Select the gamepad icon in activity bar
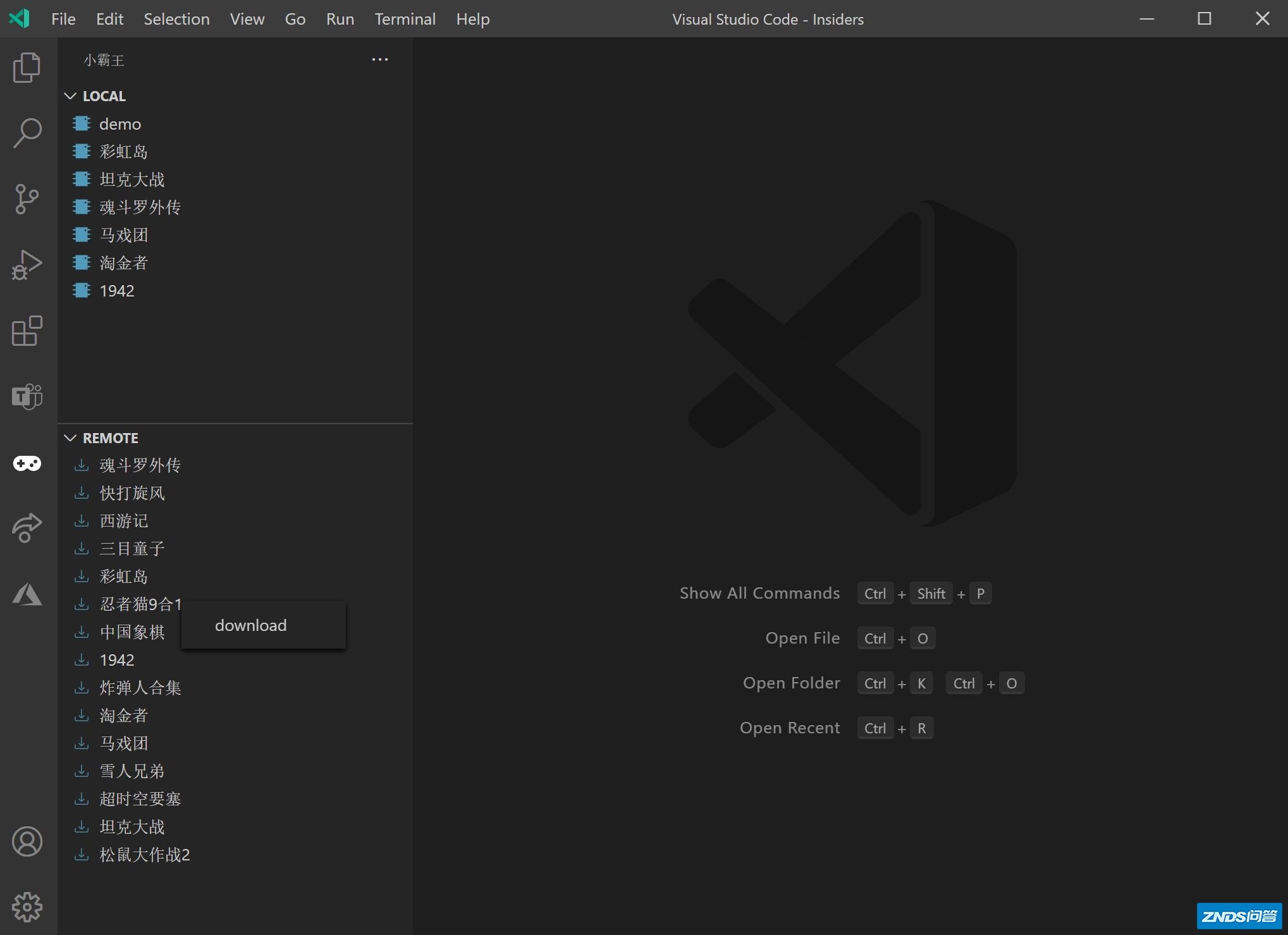This screenshot has width=1288, height=935. pos(27,463)
